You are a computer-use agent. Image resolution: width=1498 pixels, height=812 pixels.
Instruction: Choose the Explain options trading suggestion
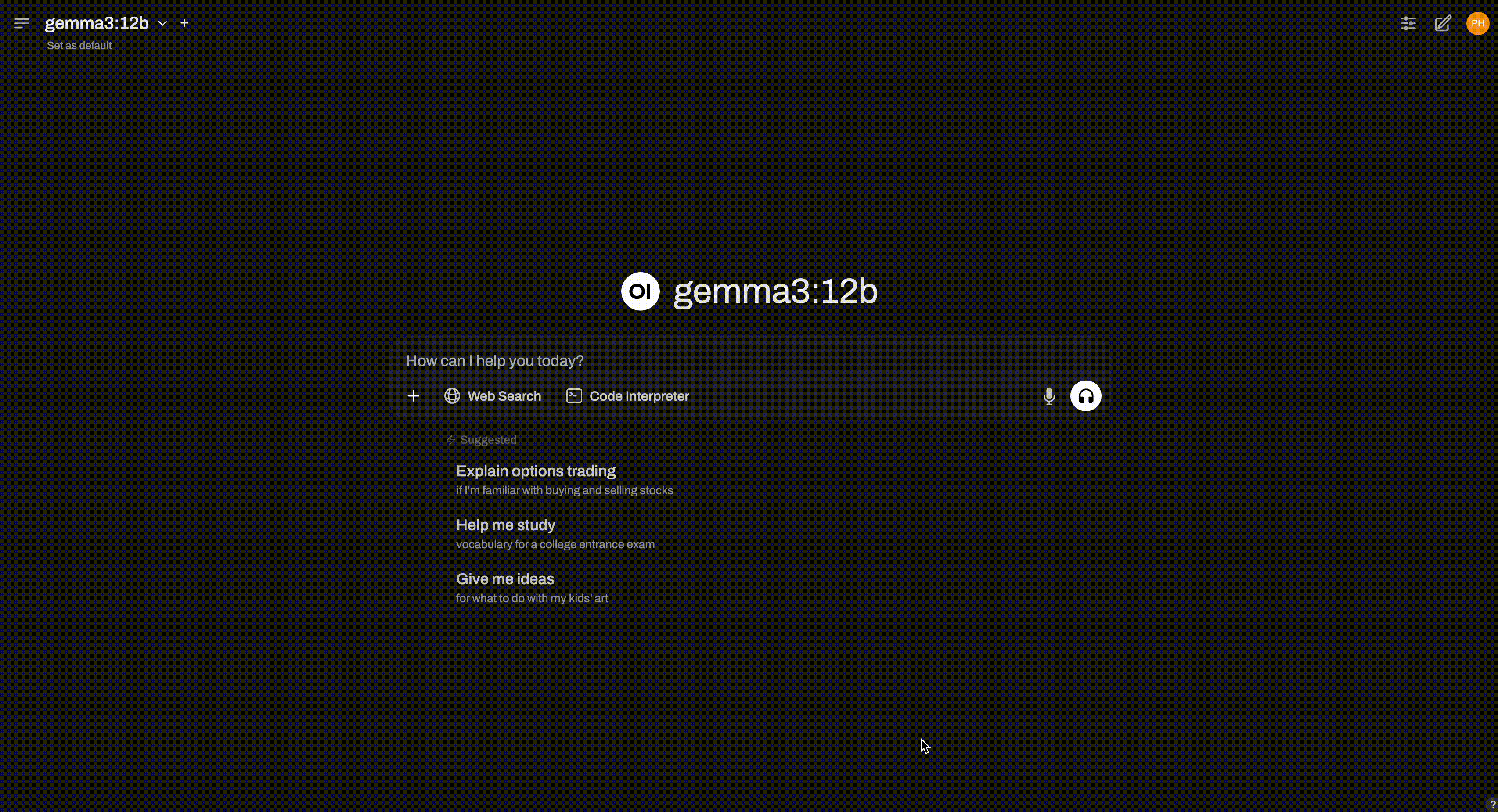(564, 480)
